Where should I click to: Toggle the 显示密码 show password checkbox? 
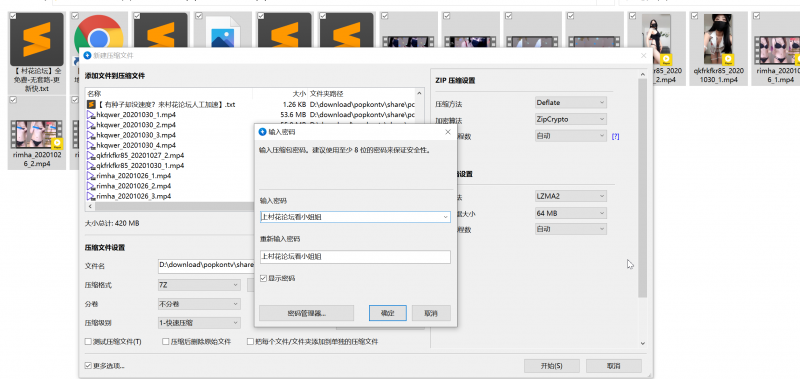point(263,279)
